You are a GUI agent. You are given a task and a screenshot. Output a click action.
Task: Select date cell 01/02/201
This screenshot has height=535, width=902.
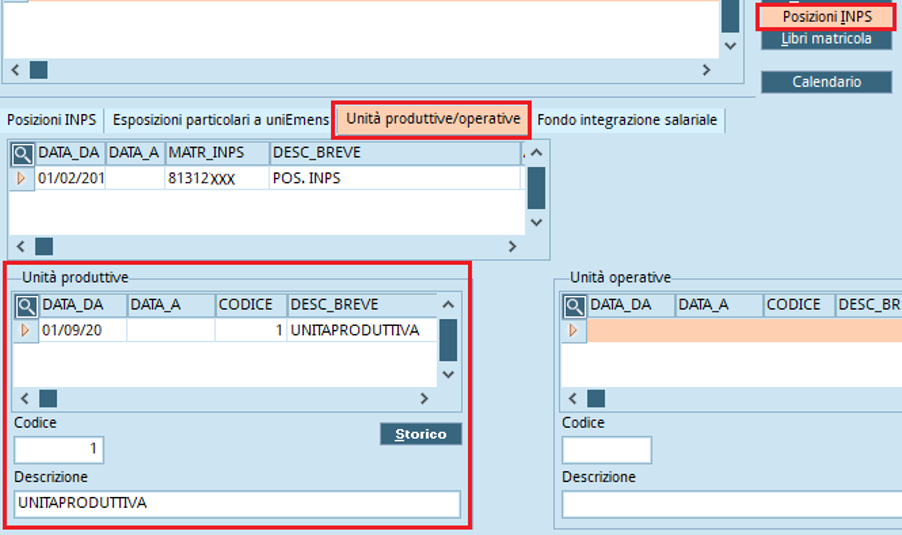tap(70, 178)
